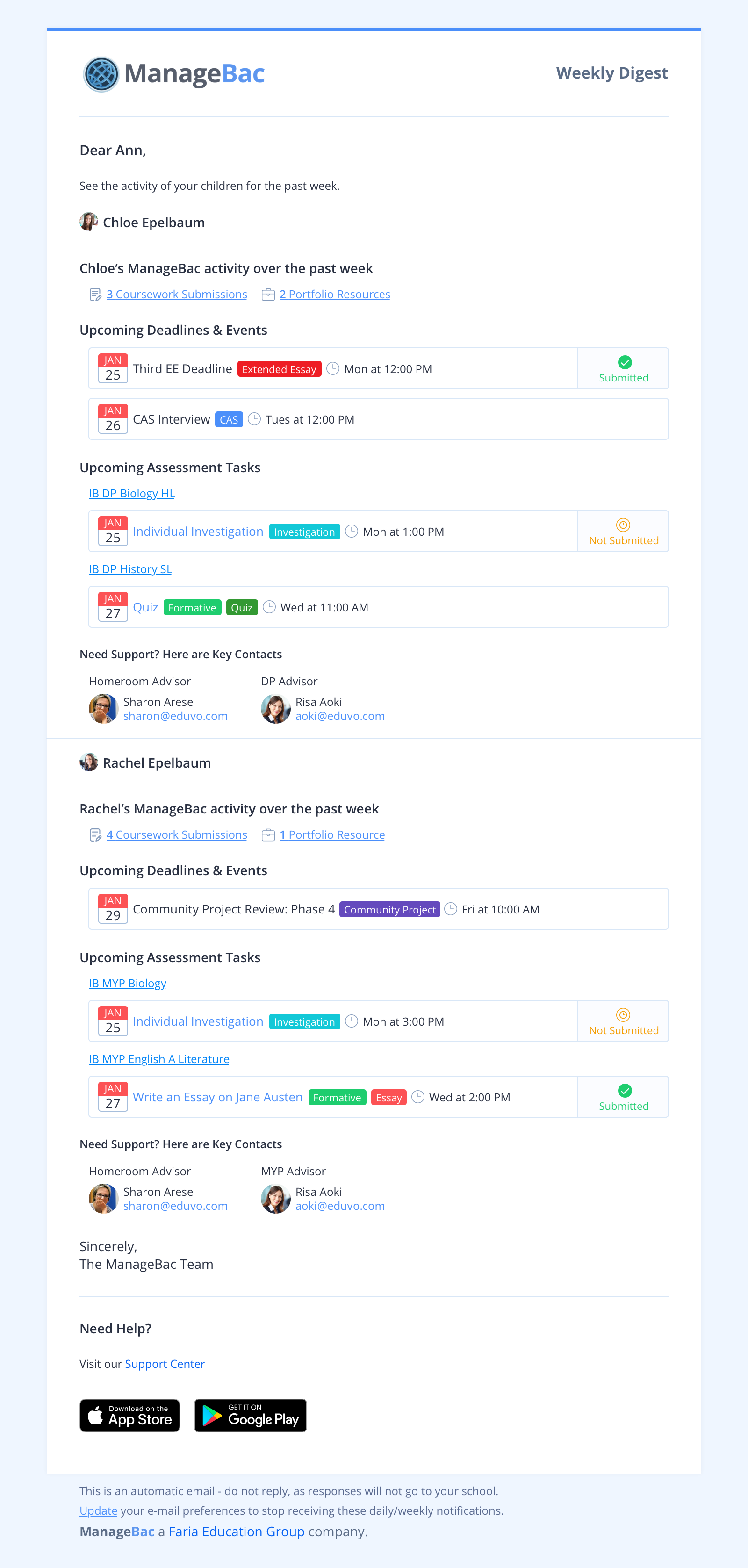
Task: Click the green Submitted checkmark for Third EE Deadline
Action: pyautogui.click(x=625, y=362)
